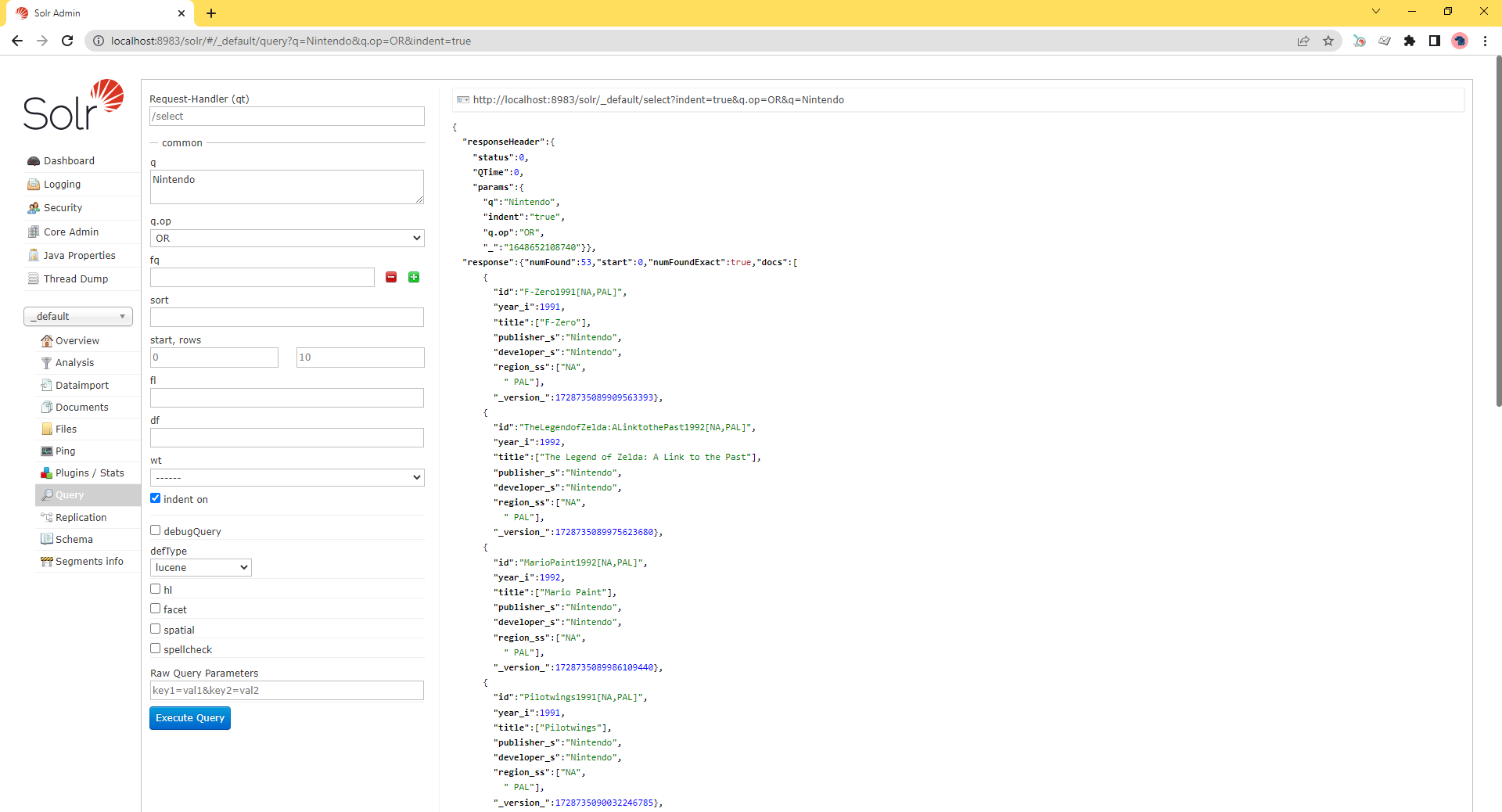Remove the fq filter with red minus
The height and width of the screenshot is (812, 1502).
[x=391, y=277]
